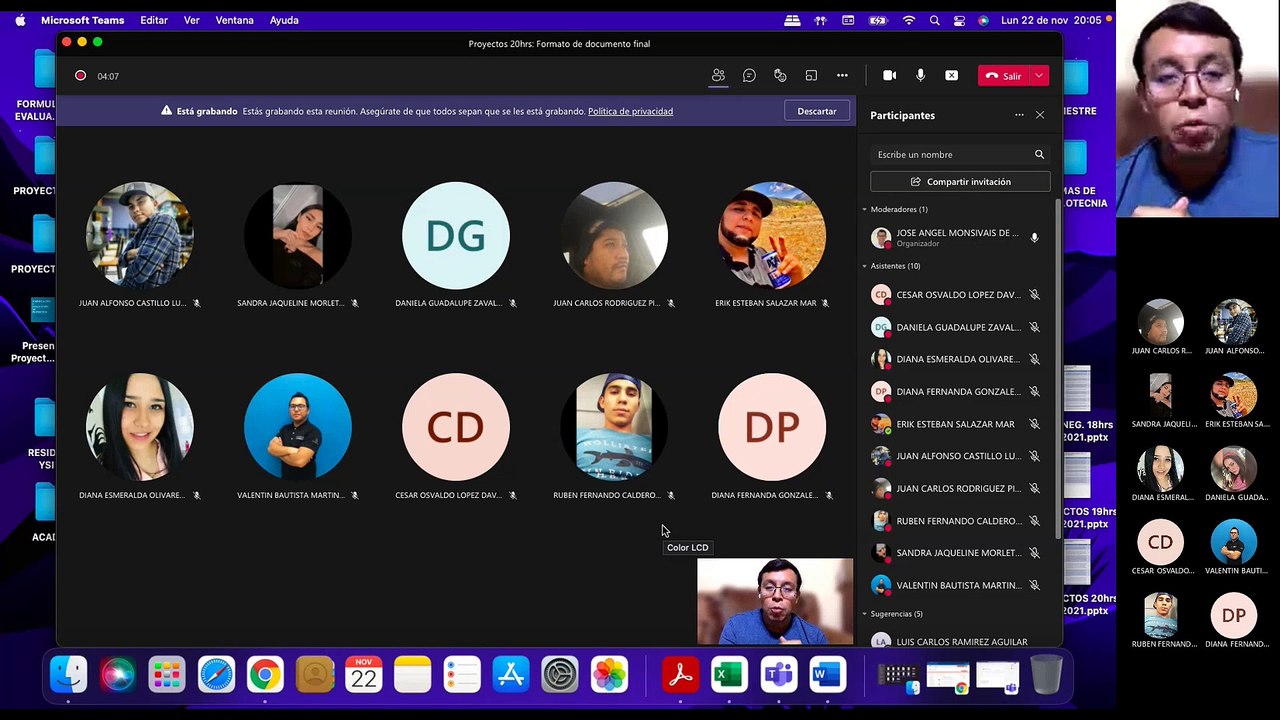Toggle the microphone in meeting toolbar

(x=920, y=76)
